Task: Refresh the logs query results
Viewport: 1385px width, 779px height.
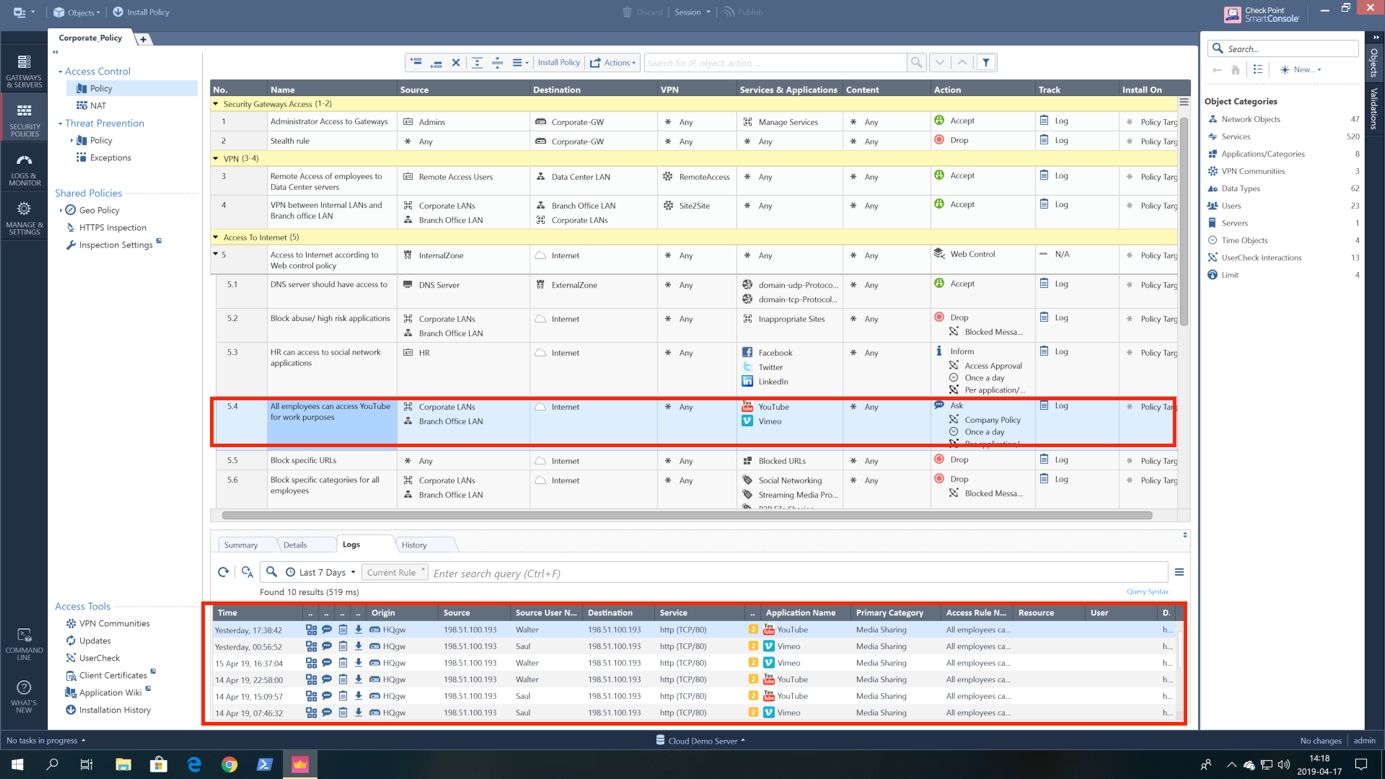Action: tap(223, 573)
